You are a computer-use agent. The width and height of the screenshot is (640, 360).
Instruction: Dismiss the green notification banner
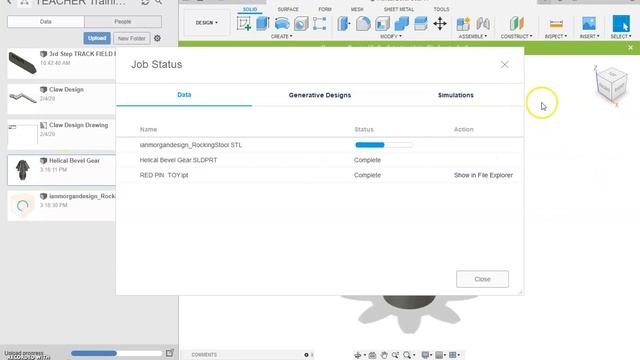tap(631, 48)
